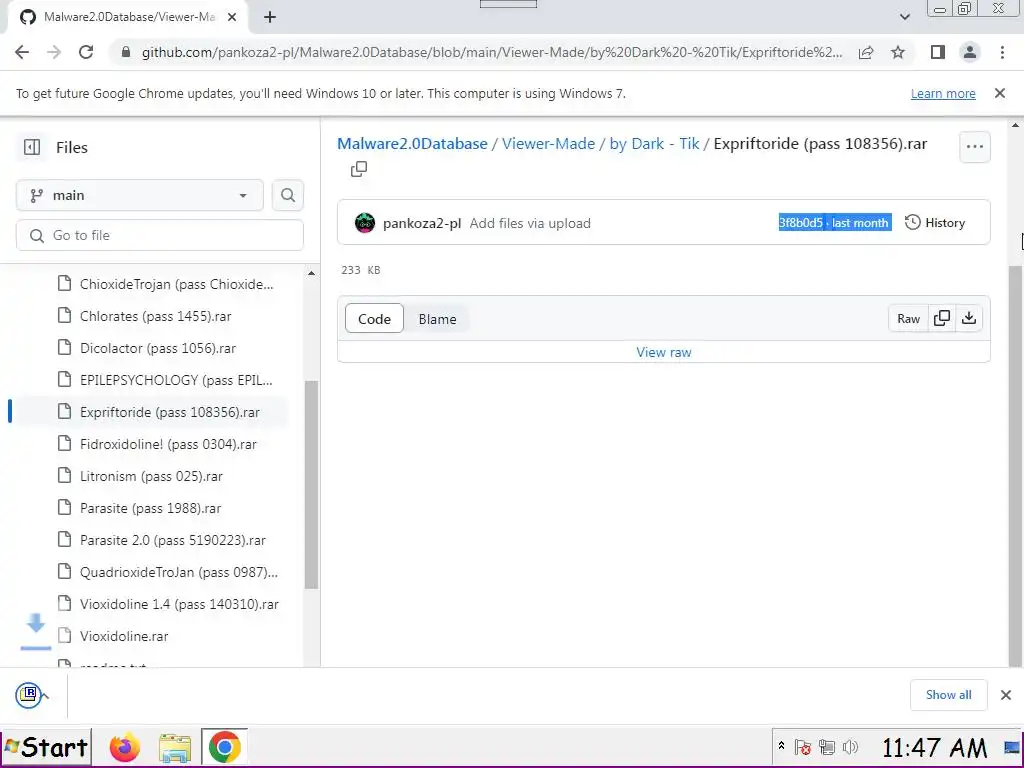This screenshot has width=1024, height=768.
Task: Open the downloaded rar item in shelf
Action: pos(28,695)
